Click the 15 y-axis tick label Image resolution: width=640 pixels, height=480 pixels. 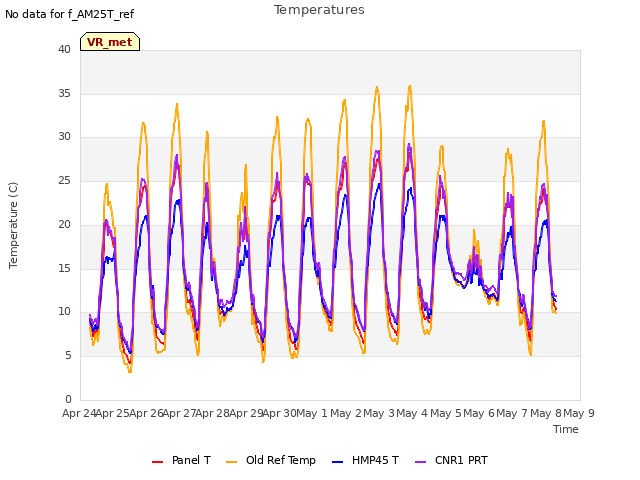[x=64, y=268]
